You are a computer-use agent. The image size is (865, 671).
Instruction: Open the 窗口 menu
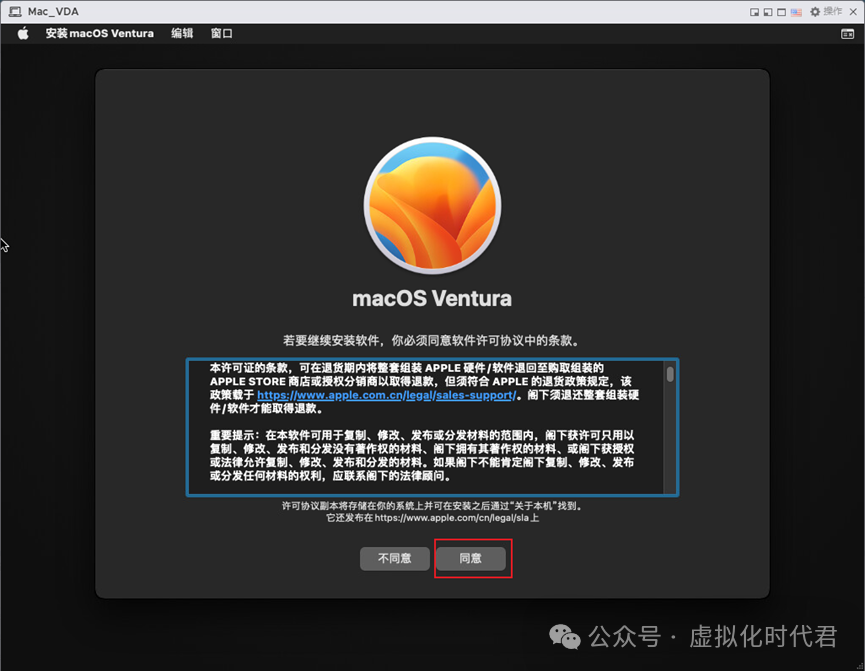click(221, 34)
